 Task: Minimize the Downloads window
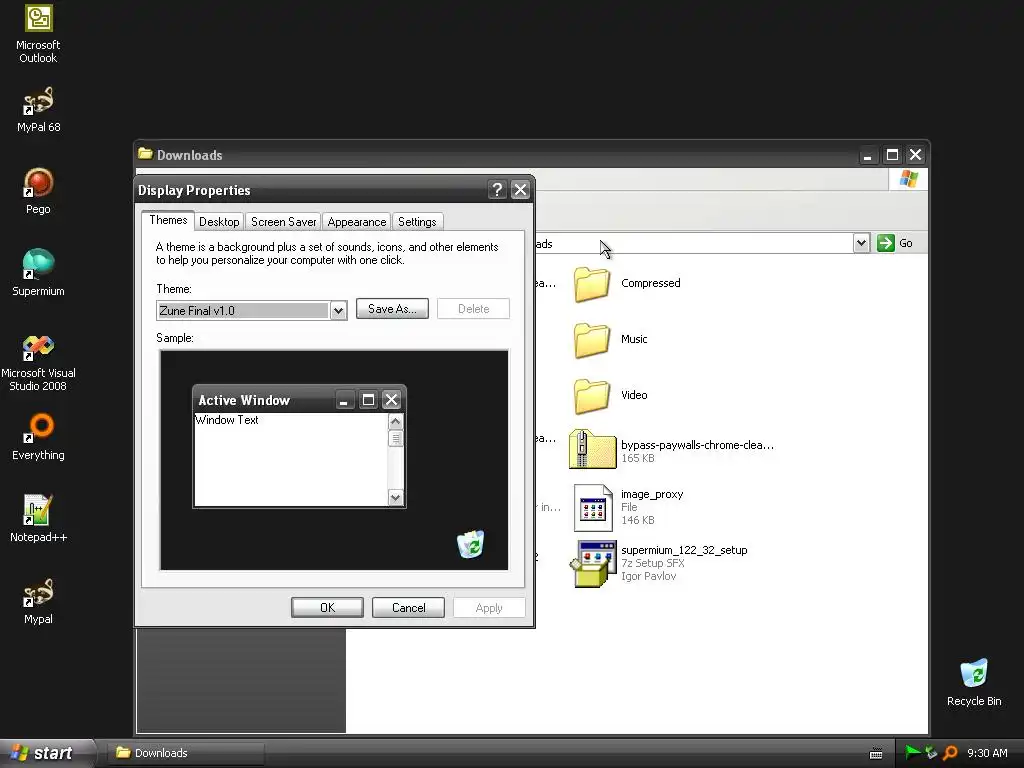pyautogui.click(x=867, y=155)
